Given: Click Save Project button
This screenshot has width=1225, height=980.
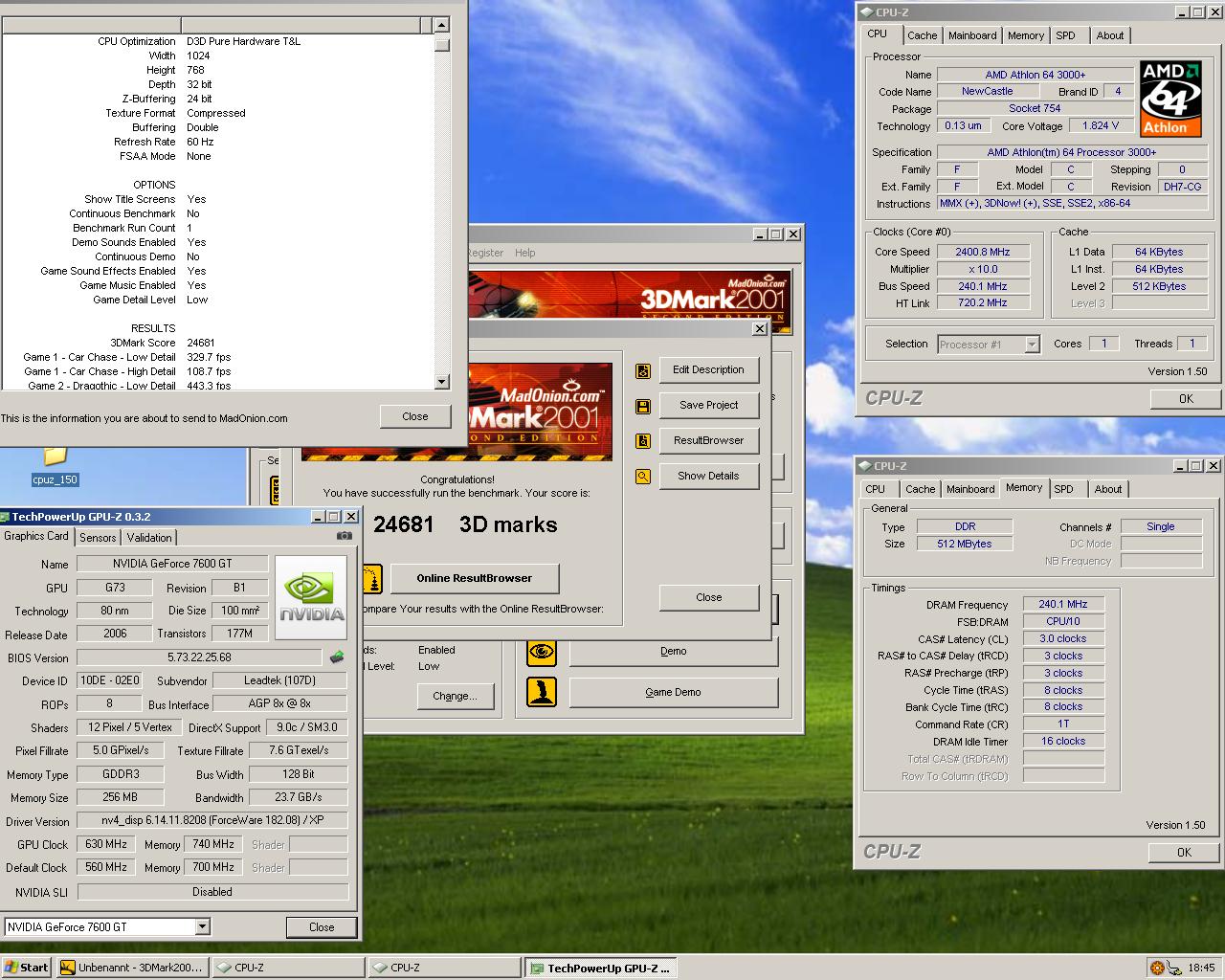Looking at the screenshot, I should coord(708,405).
